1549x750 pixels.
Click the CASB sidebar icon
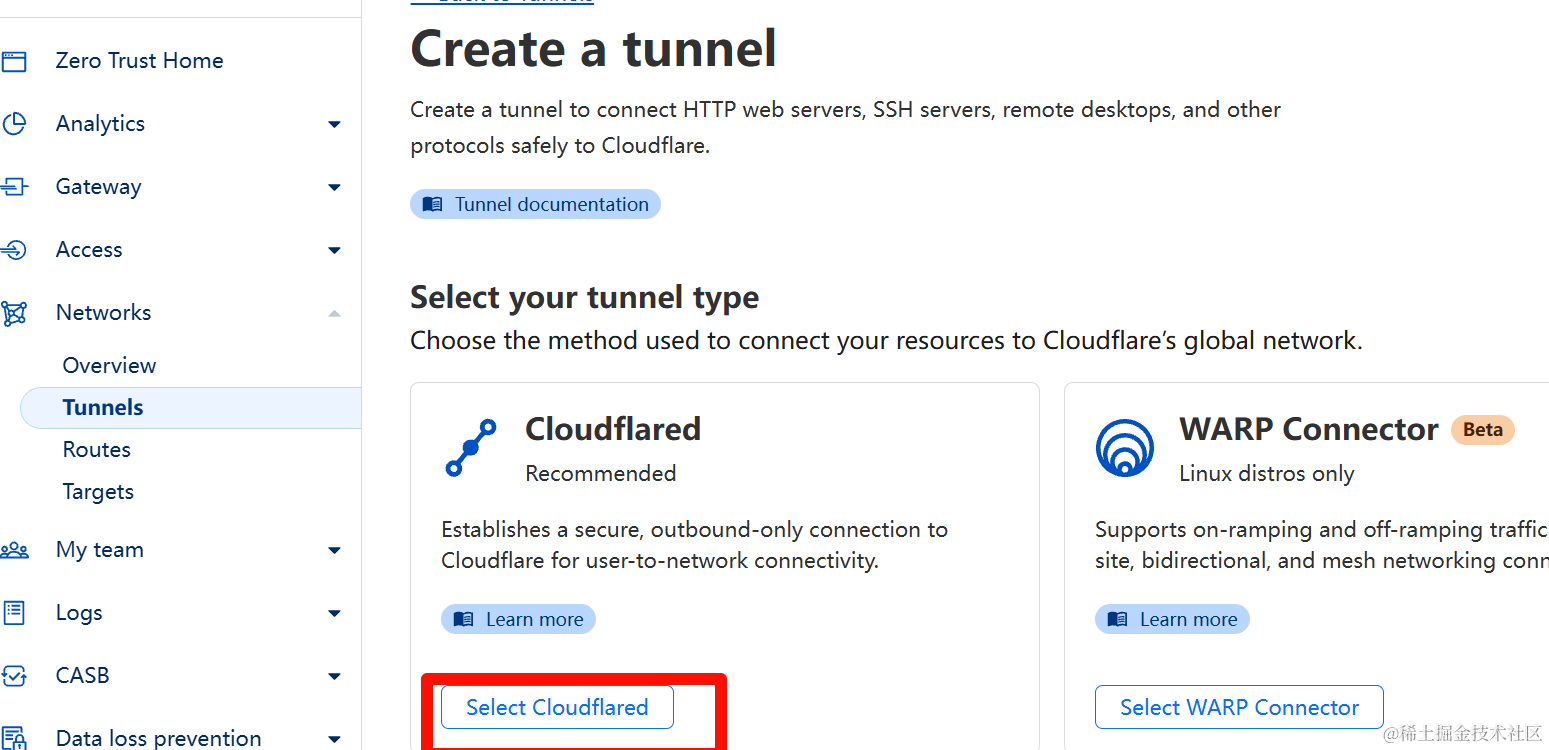pyautogui.click(x=14, y=676)
